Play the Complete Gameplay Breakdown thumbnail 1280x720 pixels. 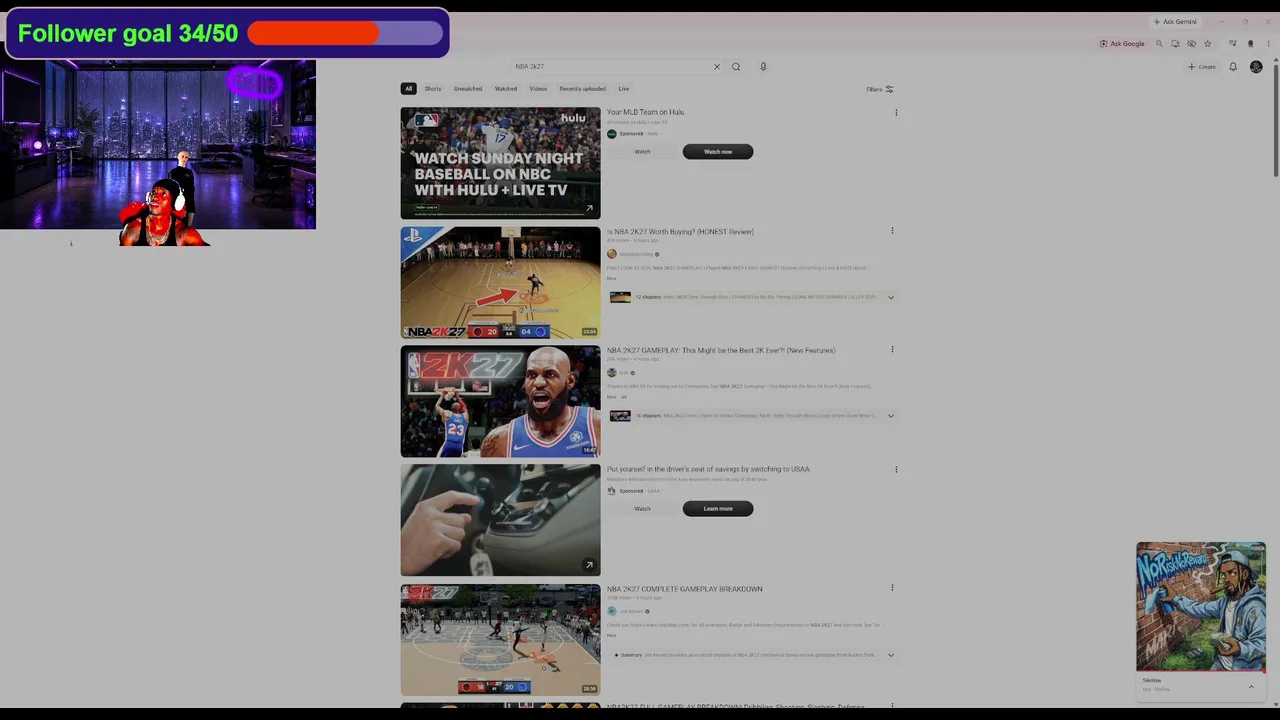click(x=500, y=640)
